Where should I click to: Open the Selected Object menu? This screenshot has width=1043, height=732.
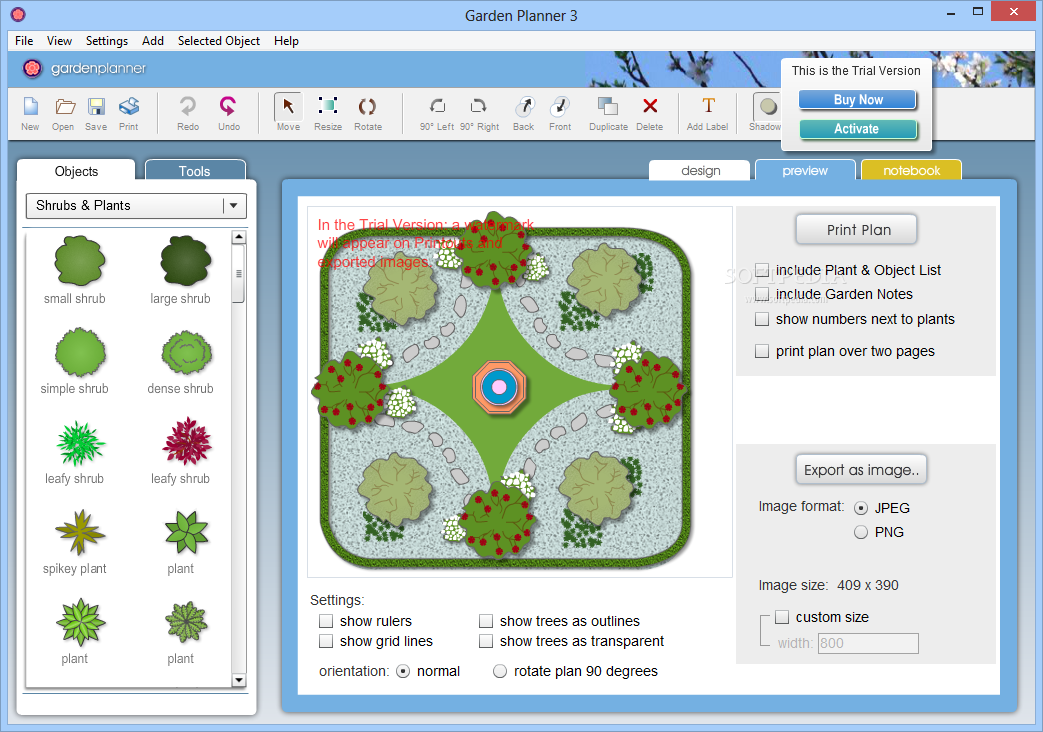pyautogui.click(x=219, y=41)
